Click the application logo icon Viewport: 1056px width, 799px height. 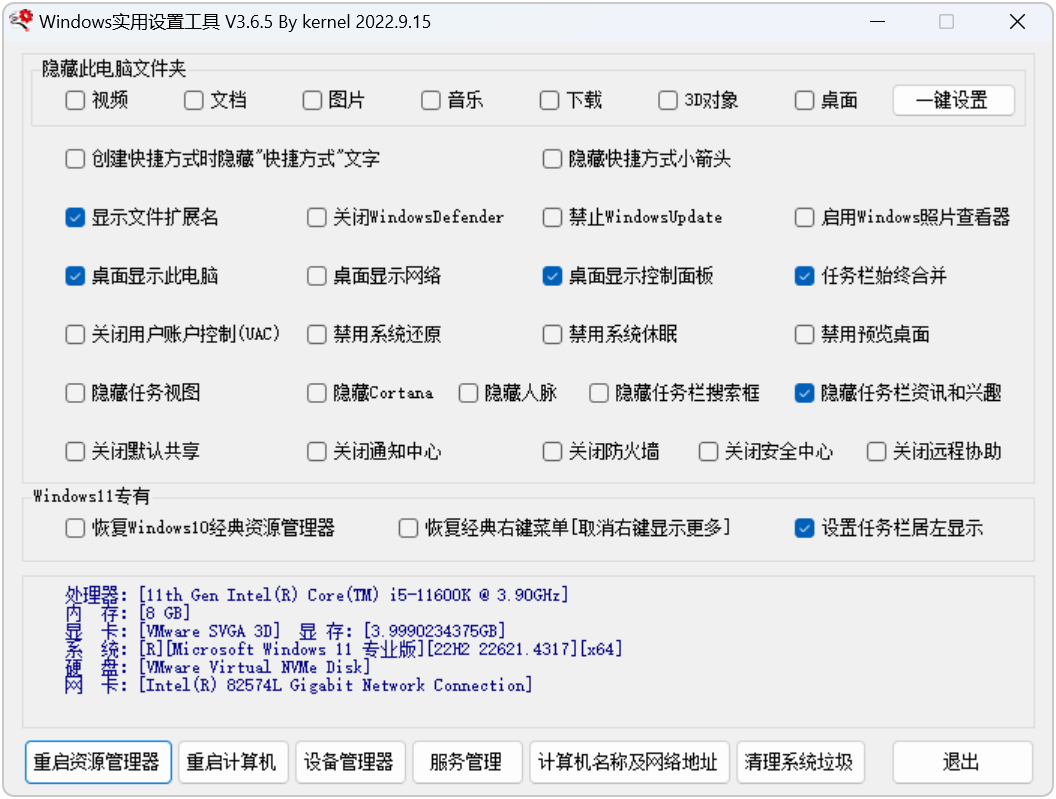click(20, 20)
